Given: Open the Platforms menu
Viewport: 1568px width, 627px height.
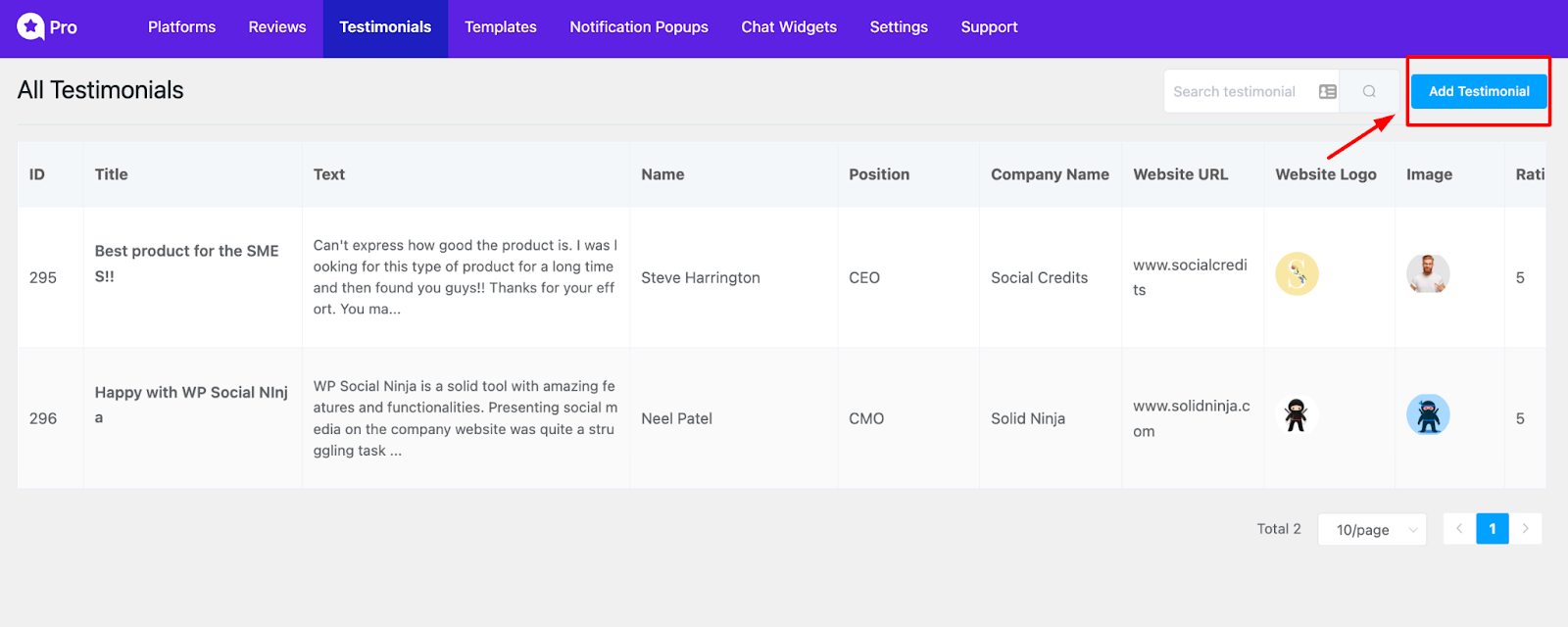Looking at the screenshot, I should tap(181, 27).
